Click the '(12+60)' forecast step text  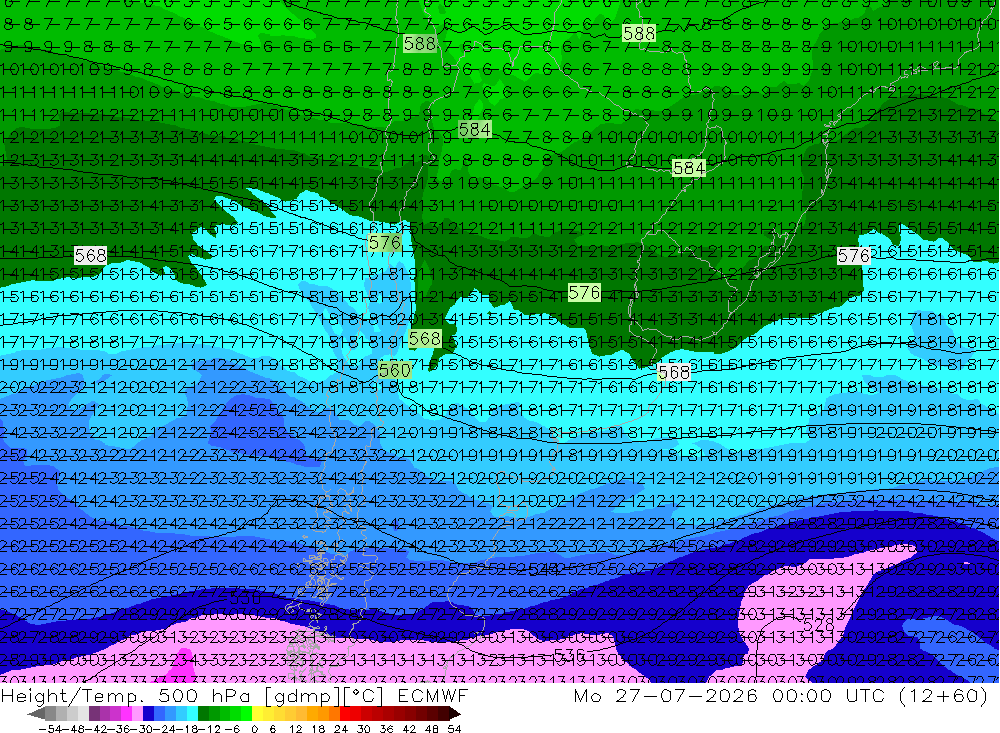(943, 695)
